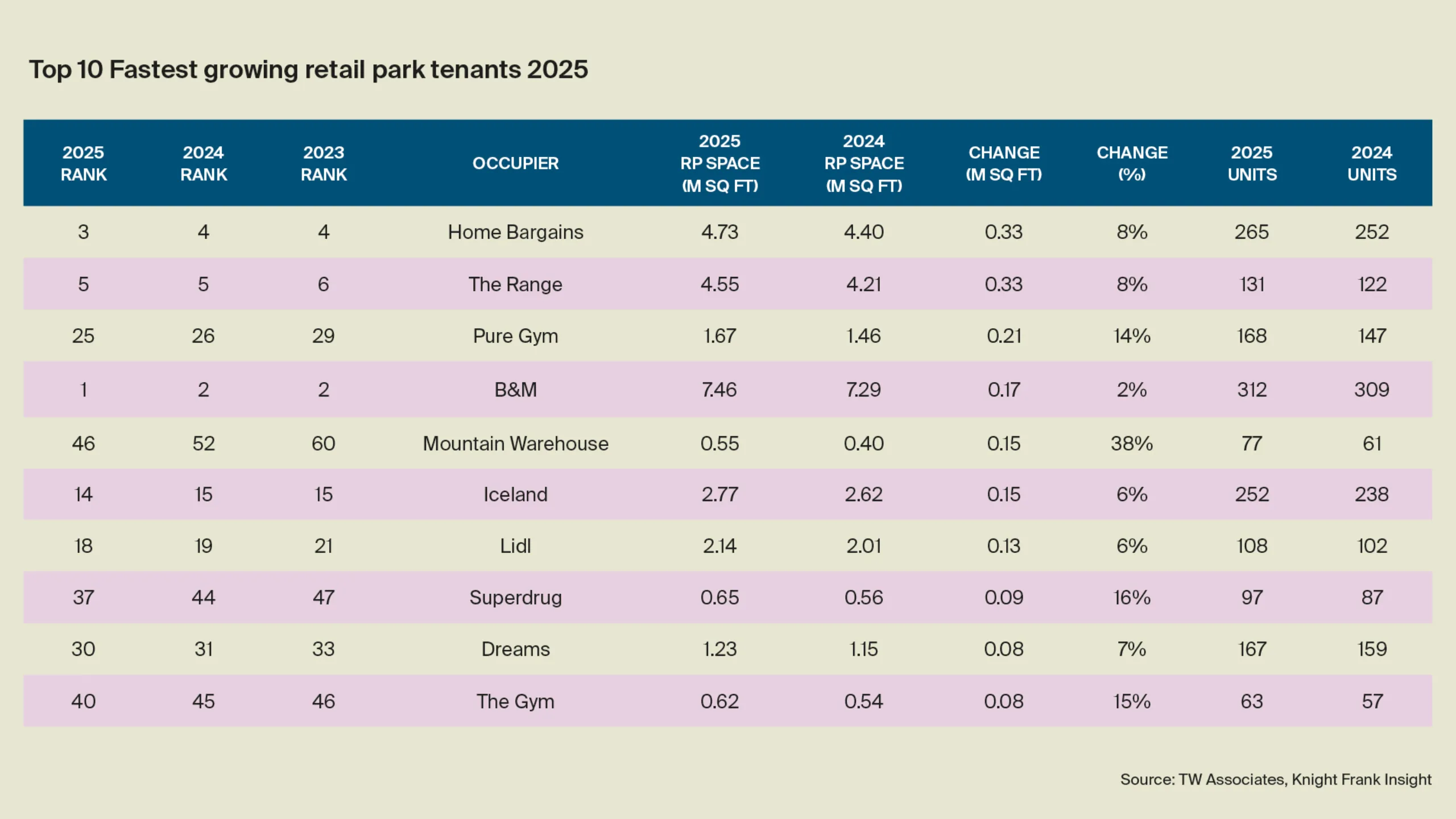Click the '2025 UNITS' column header
Image resolution: width=1456 pixels, height=819 pixels.
click(1252, 163)
